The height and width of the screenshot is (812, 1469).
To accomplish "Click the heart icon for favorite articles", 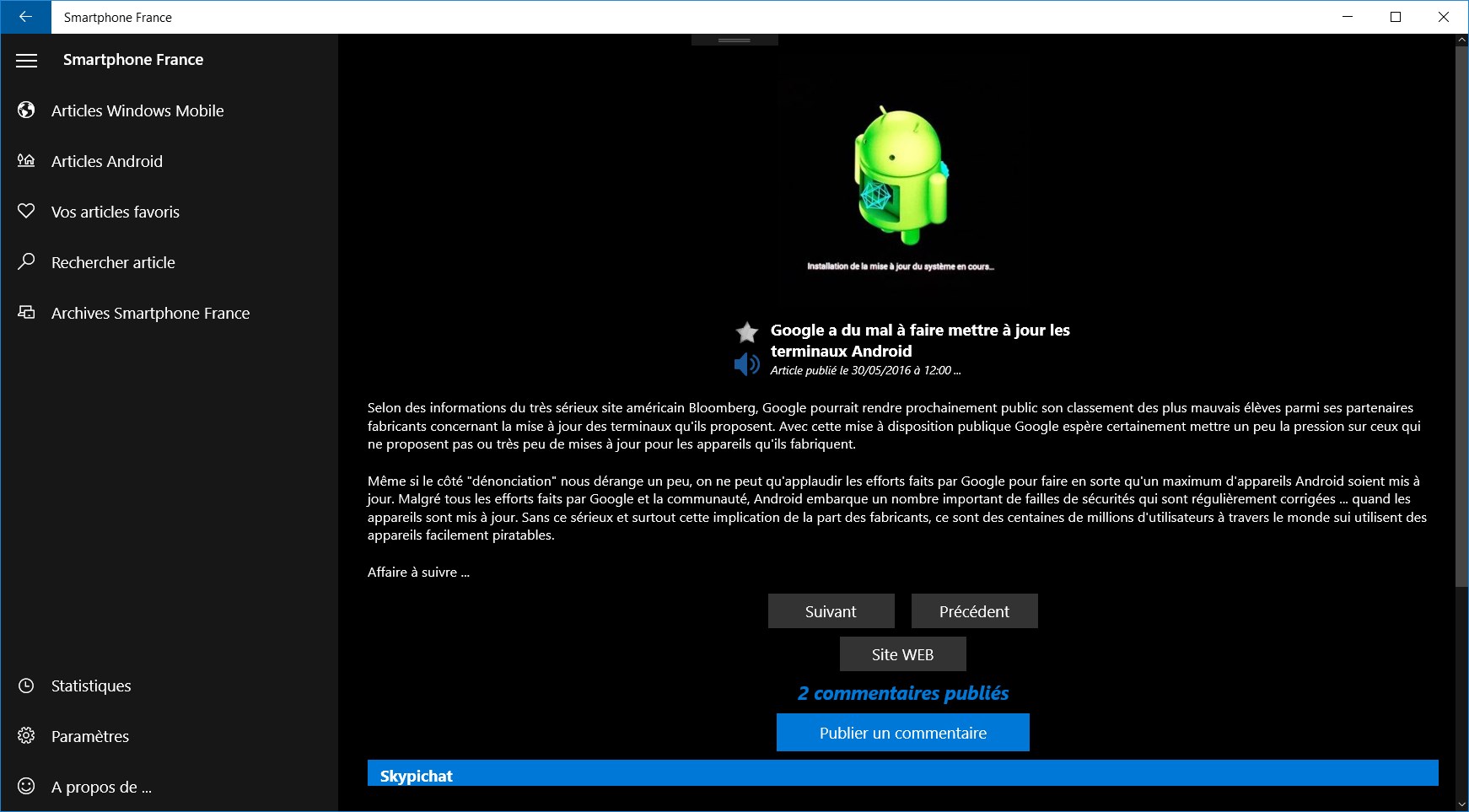I will [27, 211].
